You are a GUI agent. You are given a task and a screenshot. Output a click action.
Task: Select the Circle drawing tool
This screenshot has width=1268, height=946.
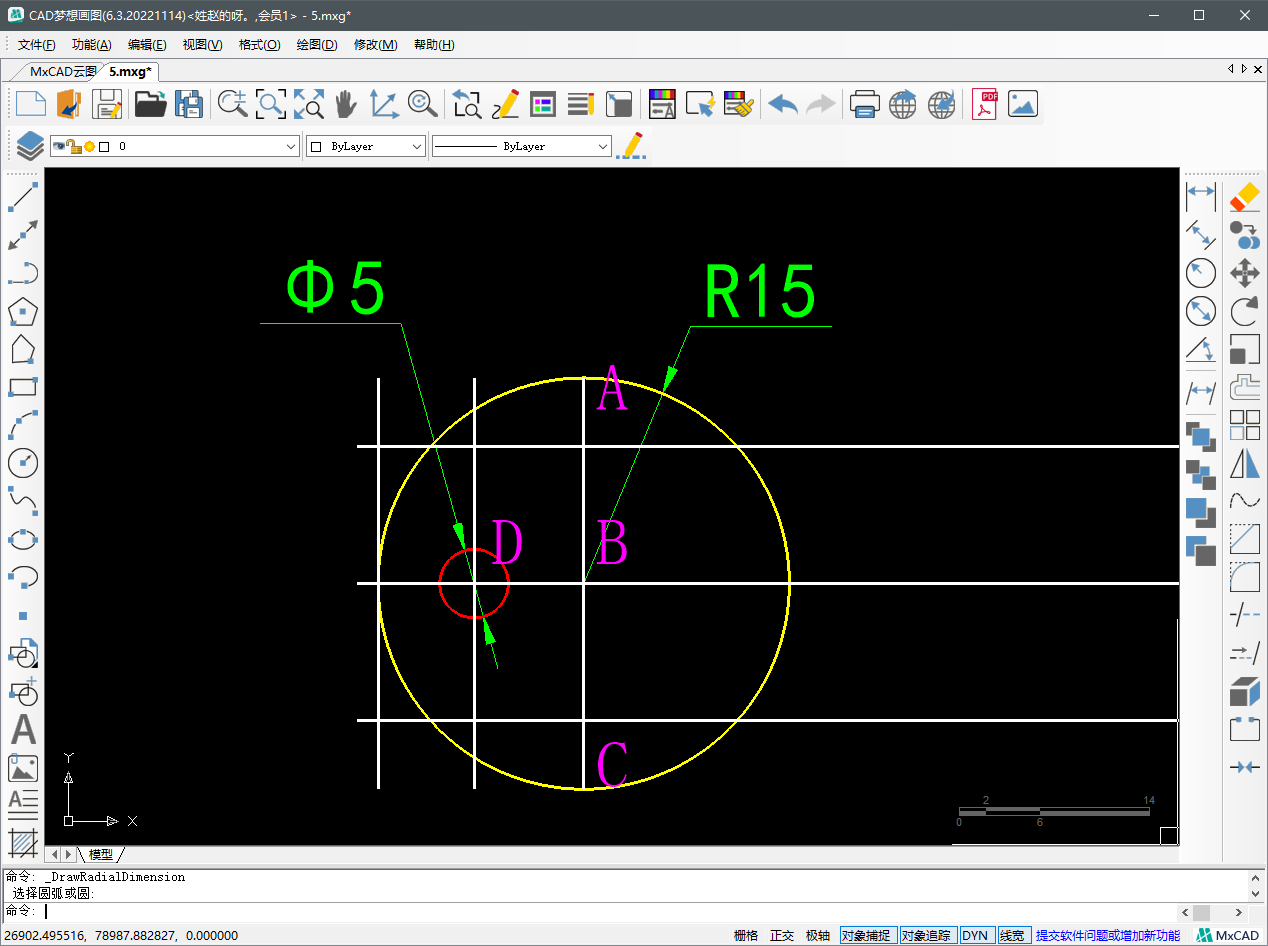tap(23, 462)
